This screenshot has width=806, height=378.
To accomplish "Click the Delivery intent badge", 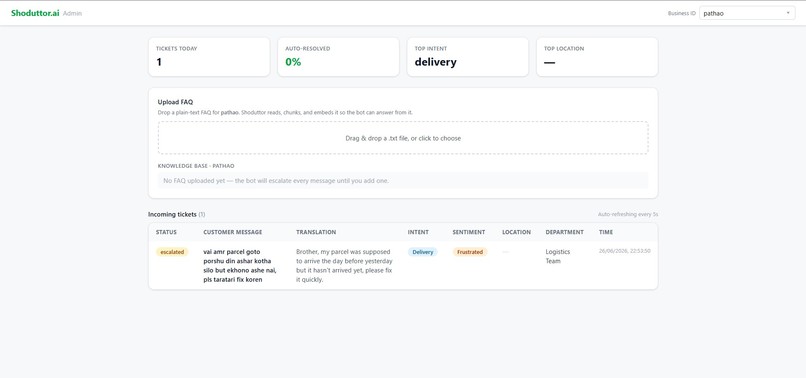I will click(423, 252).
